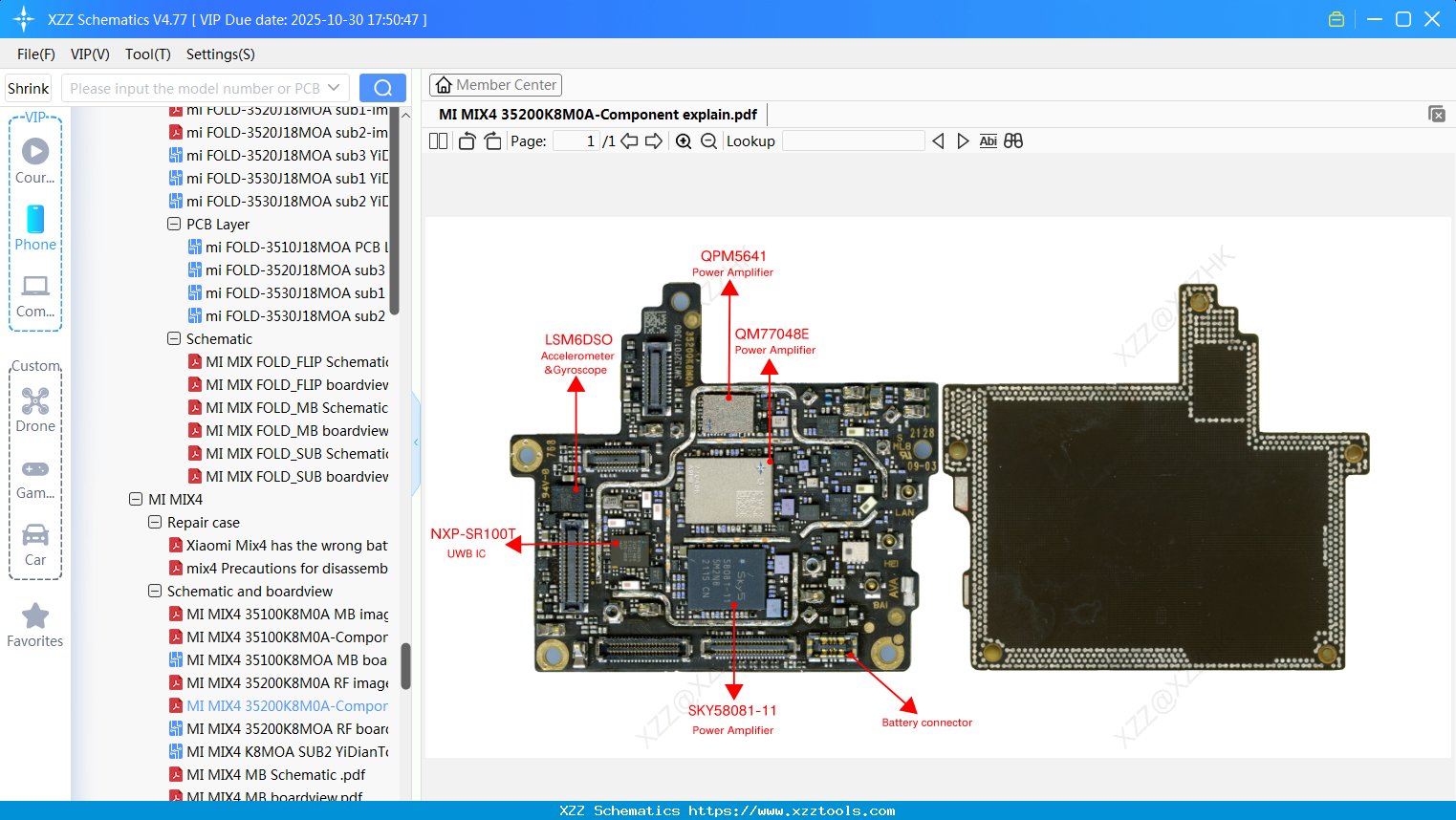
Task: Open binoculars search in PDF toolbar
Action: 1013,140
